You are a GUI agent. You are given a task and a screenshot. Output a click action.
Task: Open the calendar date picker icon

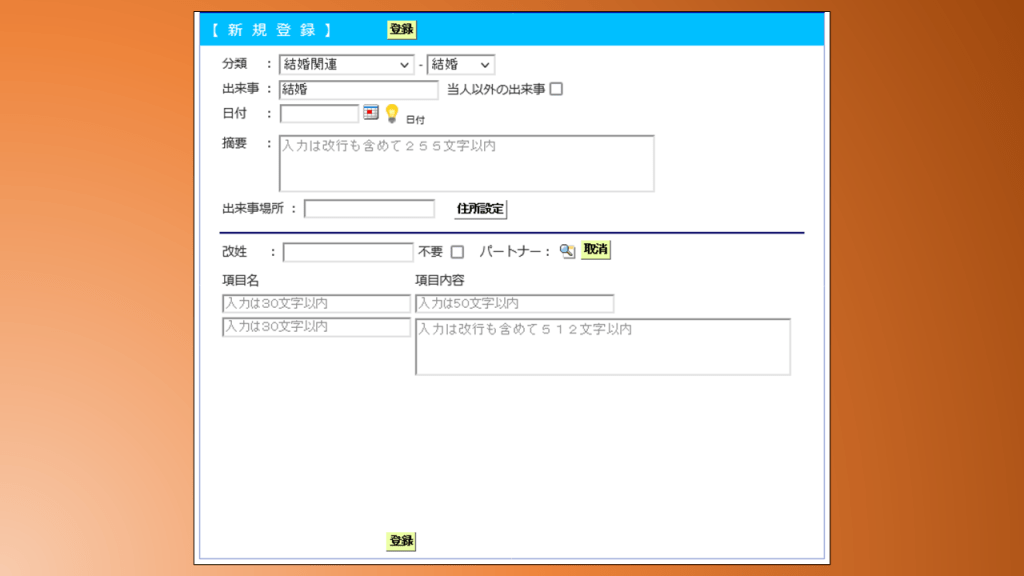coord(371,113)
